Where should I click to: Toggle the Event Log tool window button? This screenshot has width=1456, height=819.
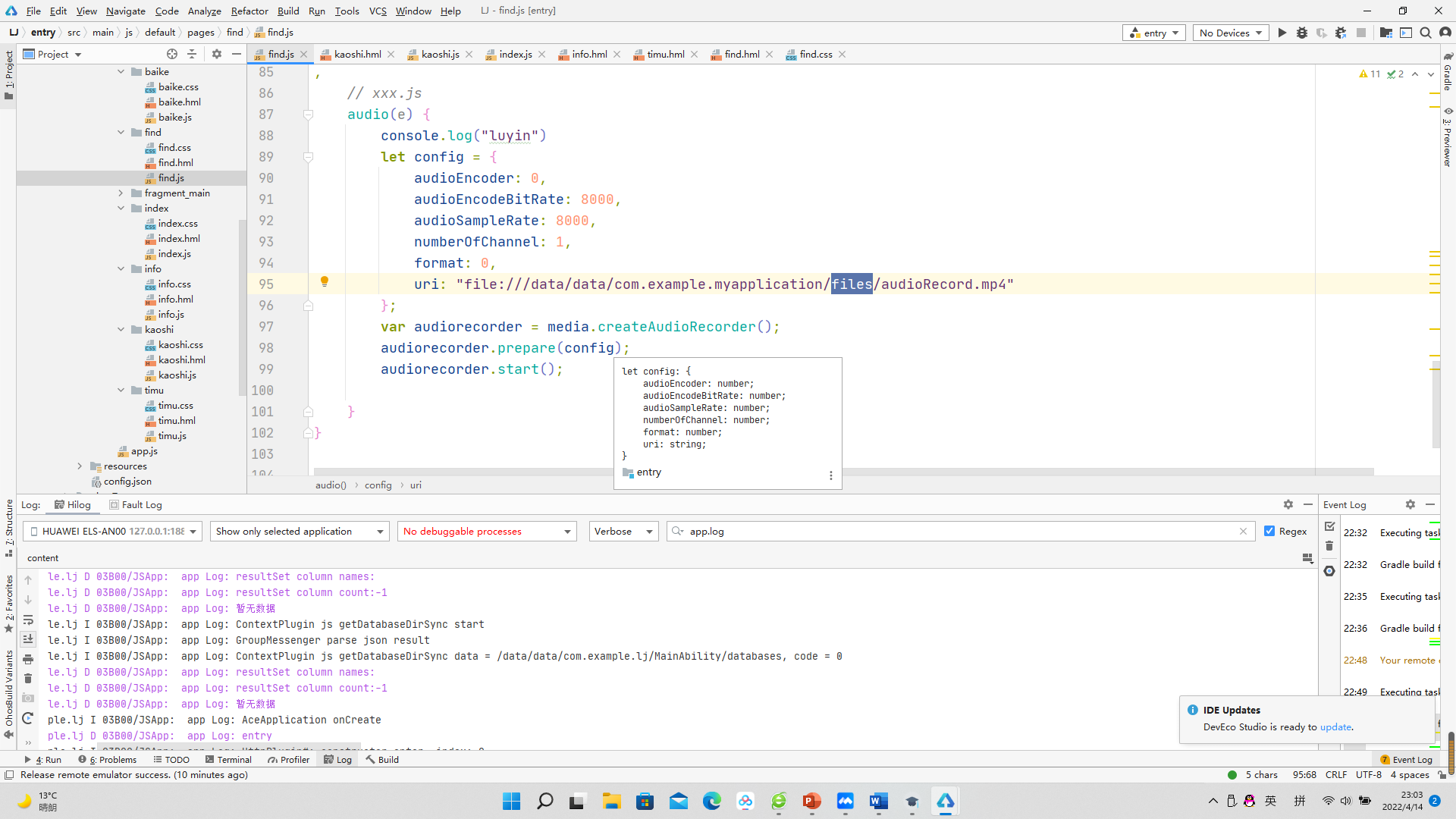[1406, 760]
